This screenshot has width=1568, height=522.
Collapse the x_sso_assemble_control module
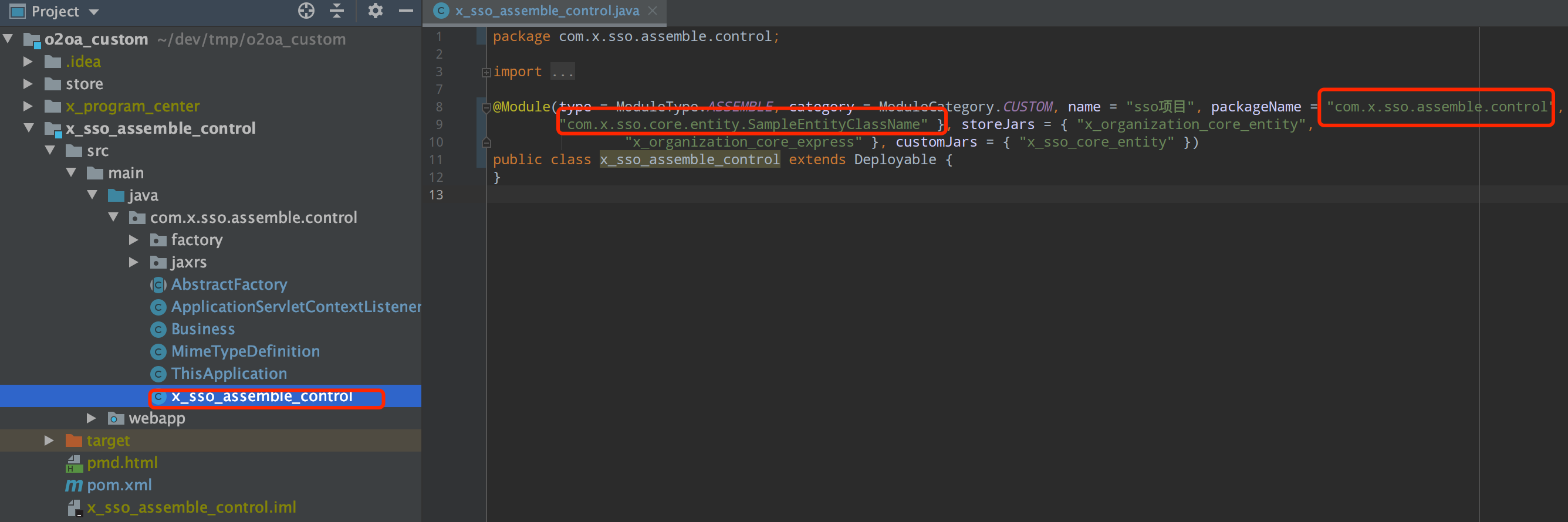tap(29, 128)
